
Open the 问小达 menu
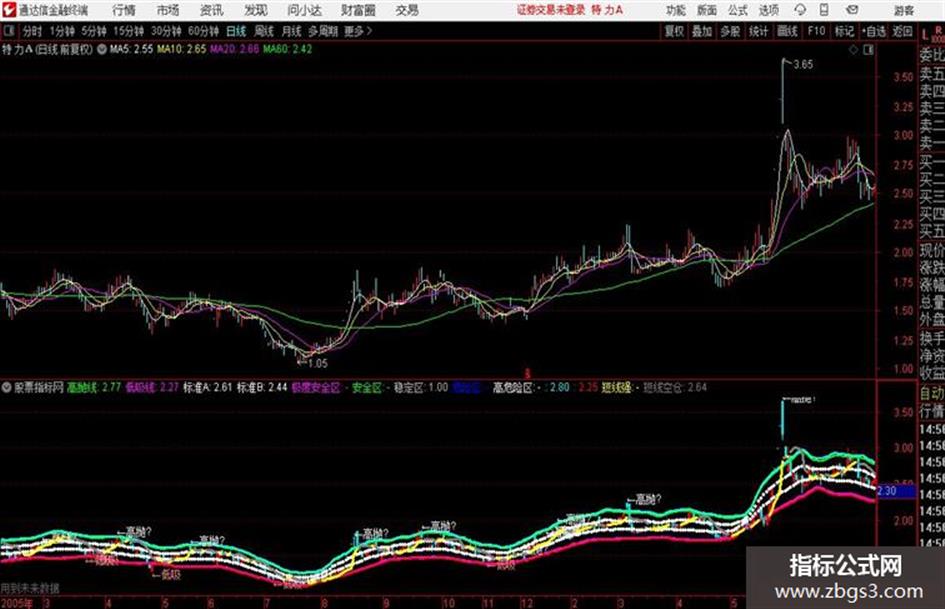304,10
